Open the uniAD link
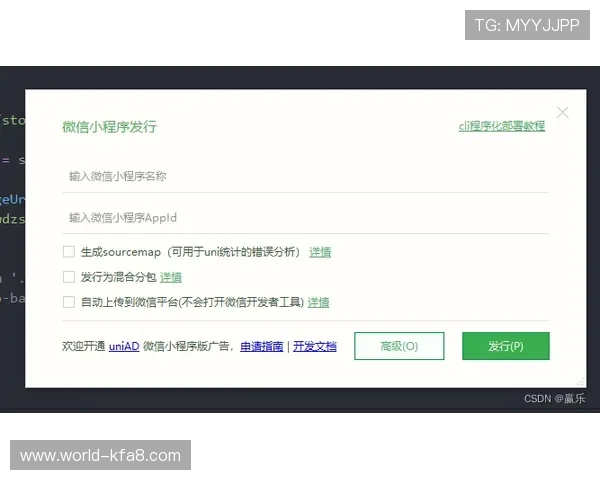This screenshot has height=480, width=600. click(x=124, y=346)
